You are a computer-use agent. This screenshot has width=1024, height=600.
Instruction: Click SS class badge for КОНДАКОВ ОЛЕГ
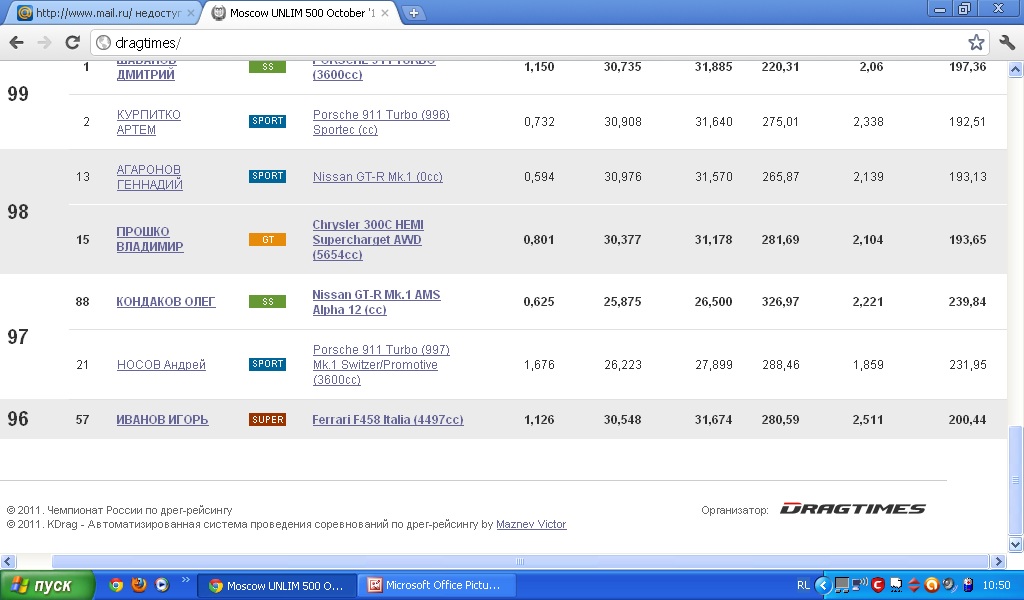(267, 302)
